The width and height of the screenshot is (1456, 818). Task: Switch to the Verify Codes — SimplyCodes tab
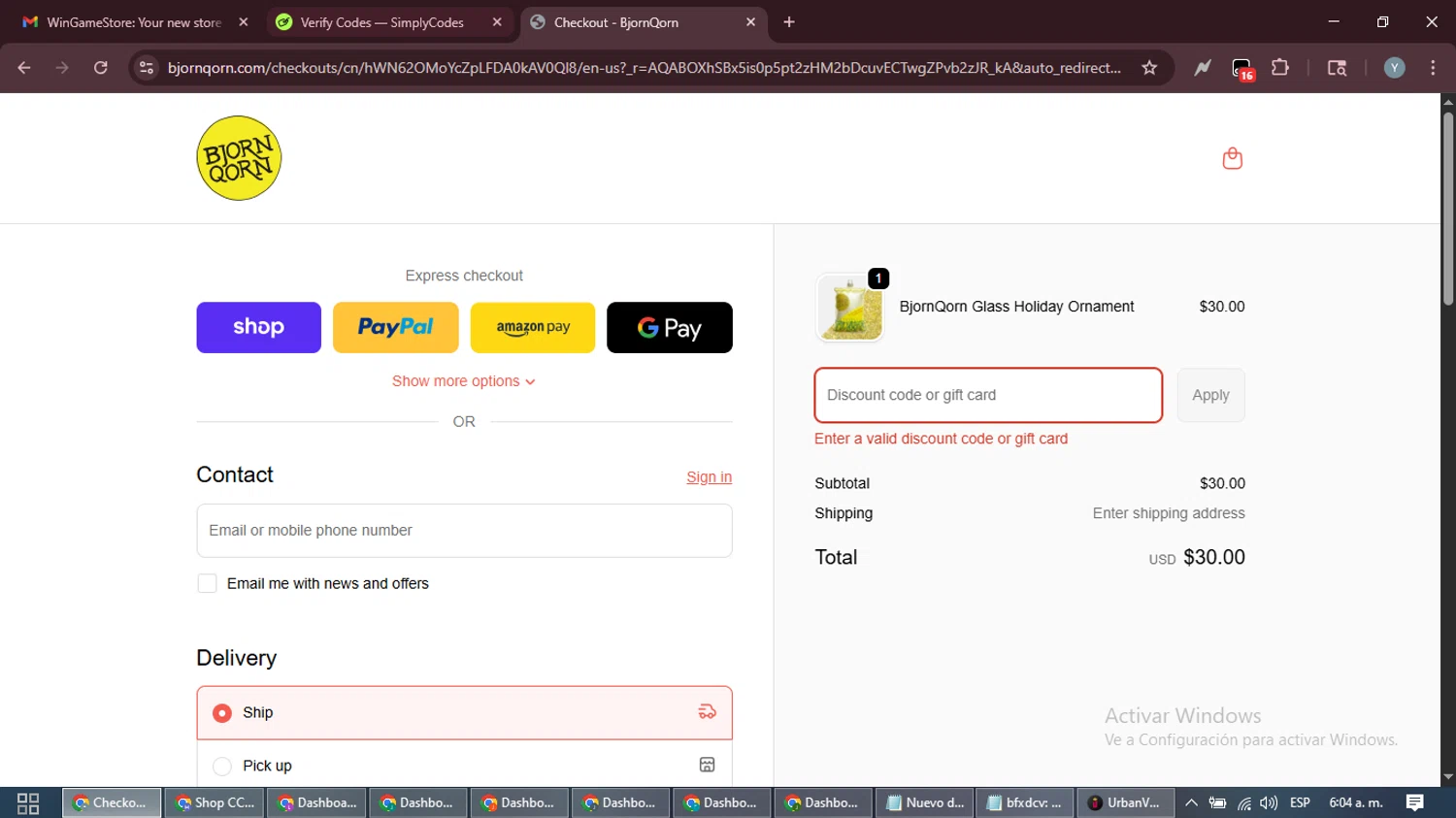point(390,22)
